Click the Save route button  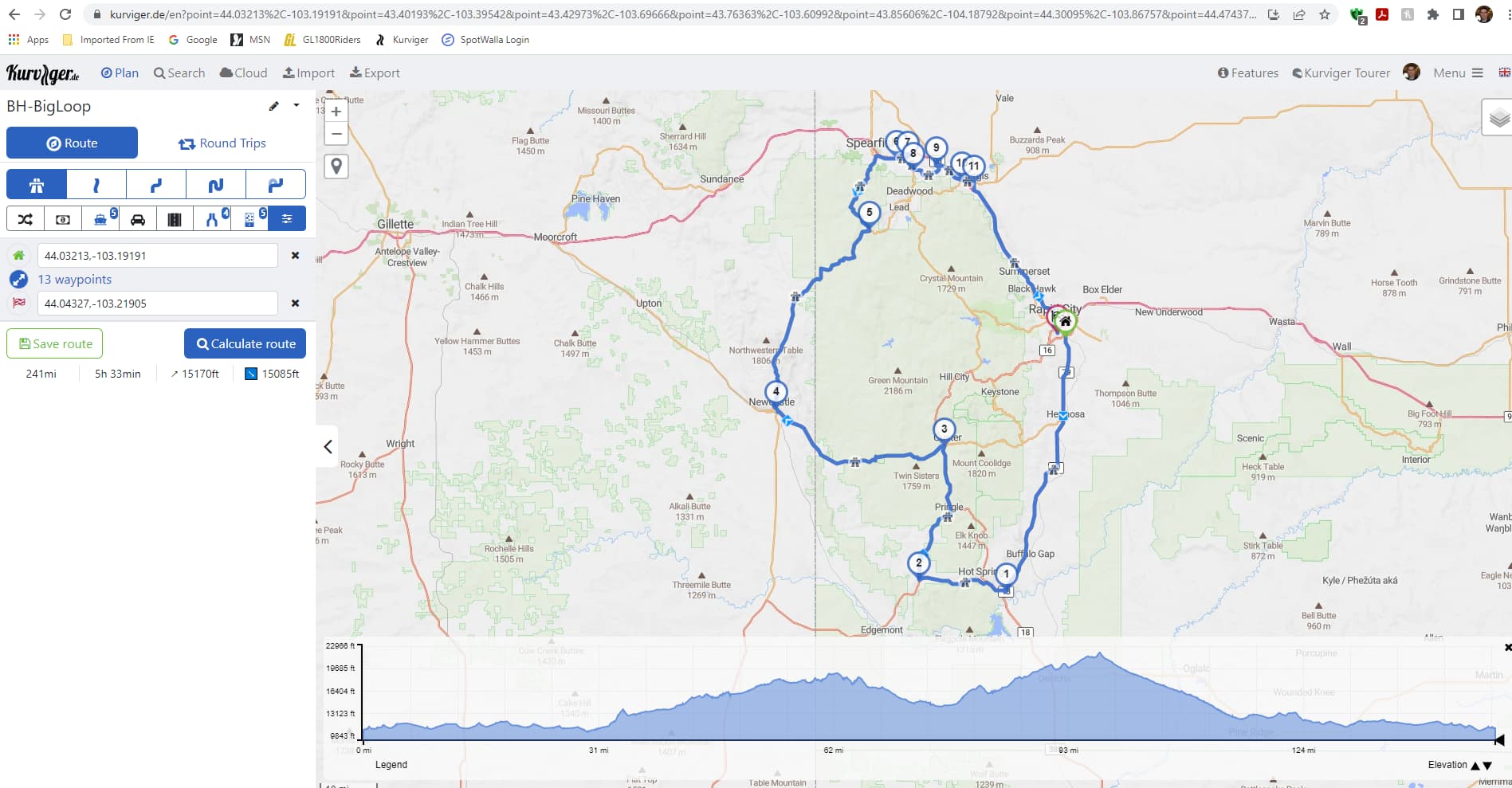(55, 343)
